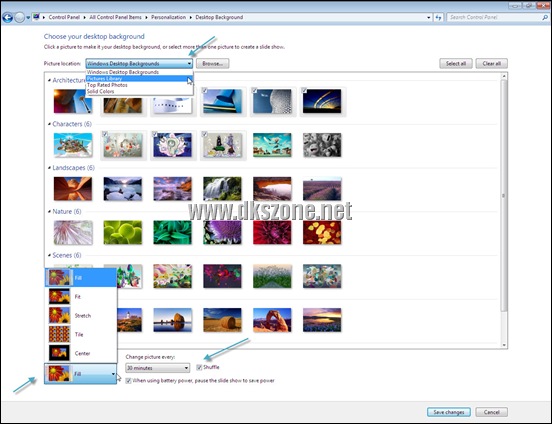Choose Tile picture position option
This screenshot has width=552, height=424.
[81, 334]
